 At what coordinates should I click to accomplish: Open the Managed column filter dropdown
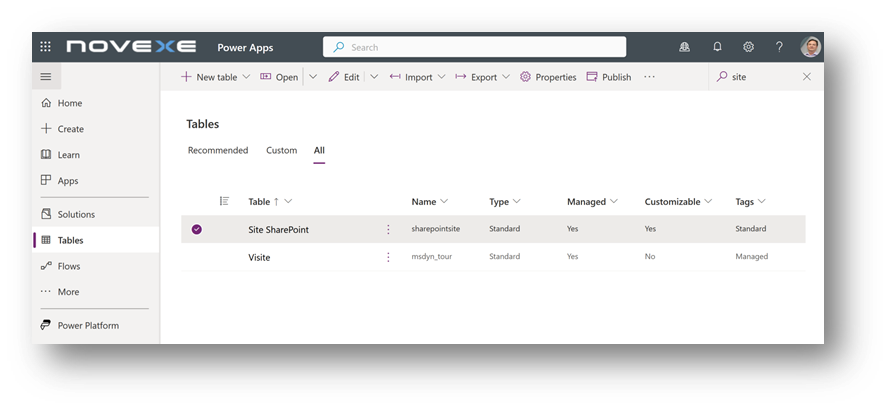[x=613, y=202]
